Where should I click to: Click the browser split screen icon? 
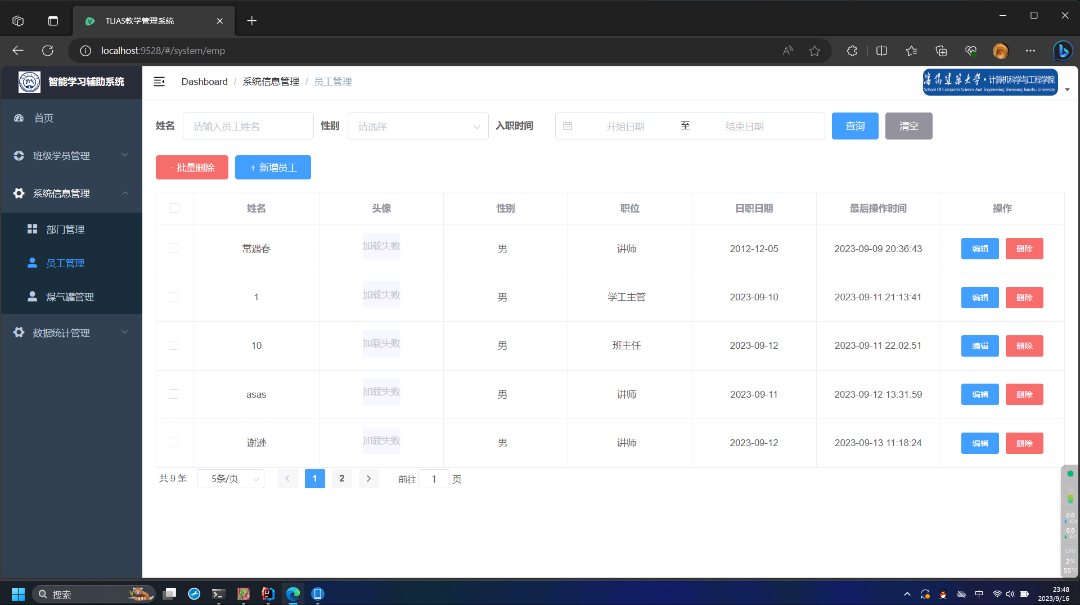[x=882, y=50]
